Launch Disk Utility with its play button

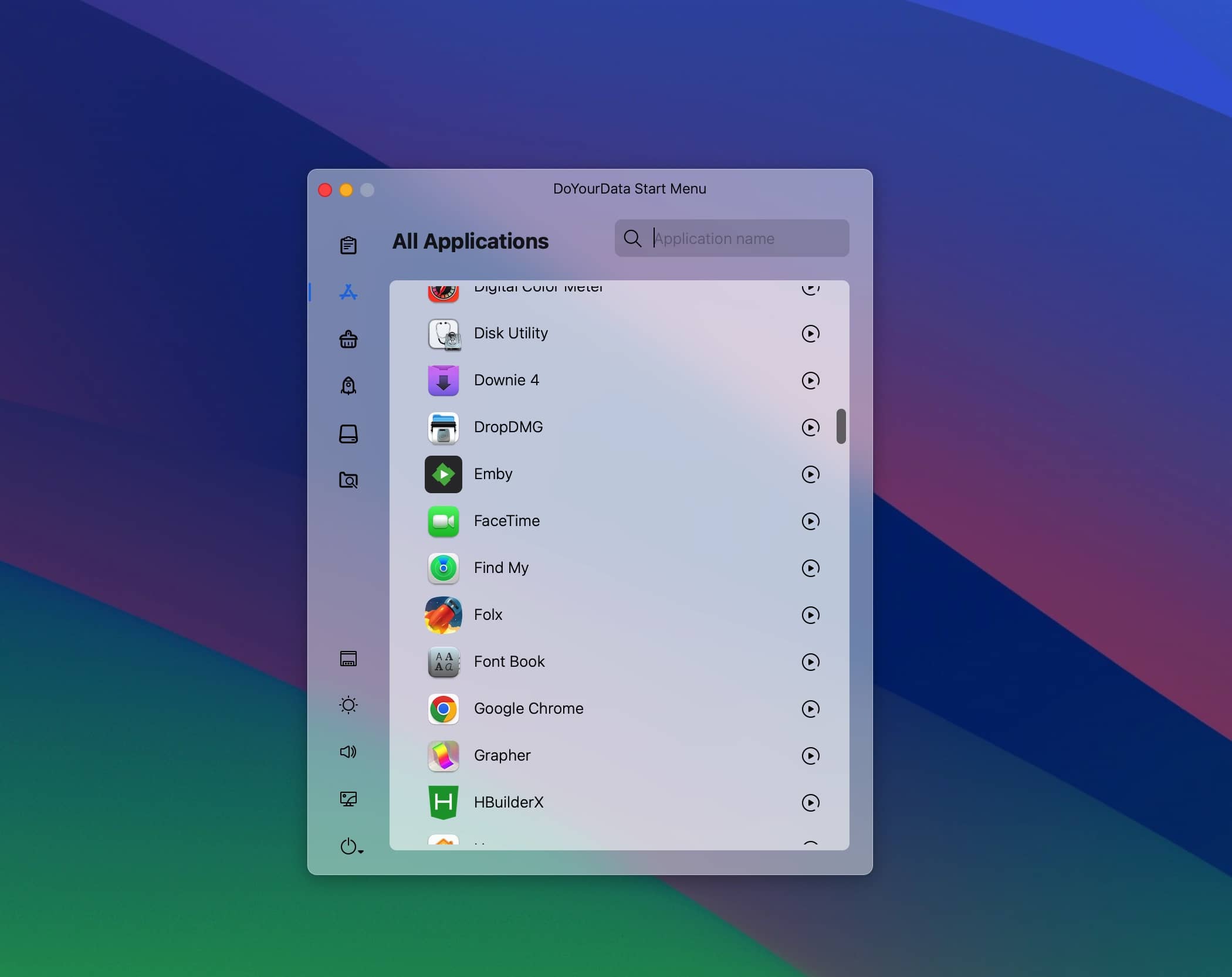[x=811, y=334]
